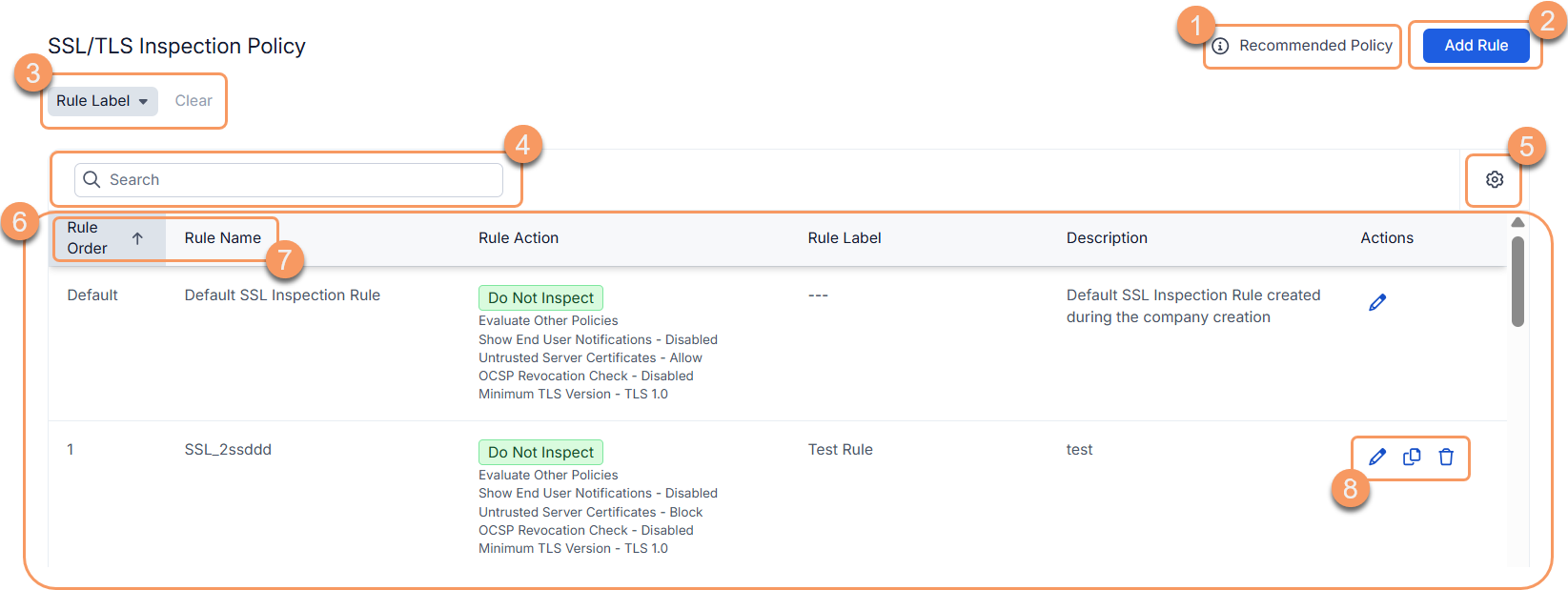Open the Recommended Policy link
The height and width of the screenshot is (590, 1568).
click(1315, 46)
